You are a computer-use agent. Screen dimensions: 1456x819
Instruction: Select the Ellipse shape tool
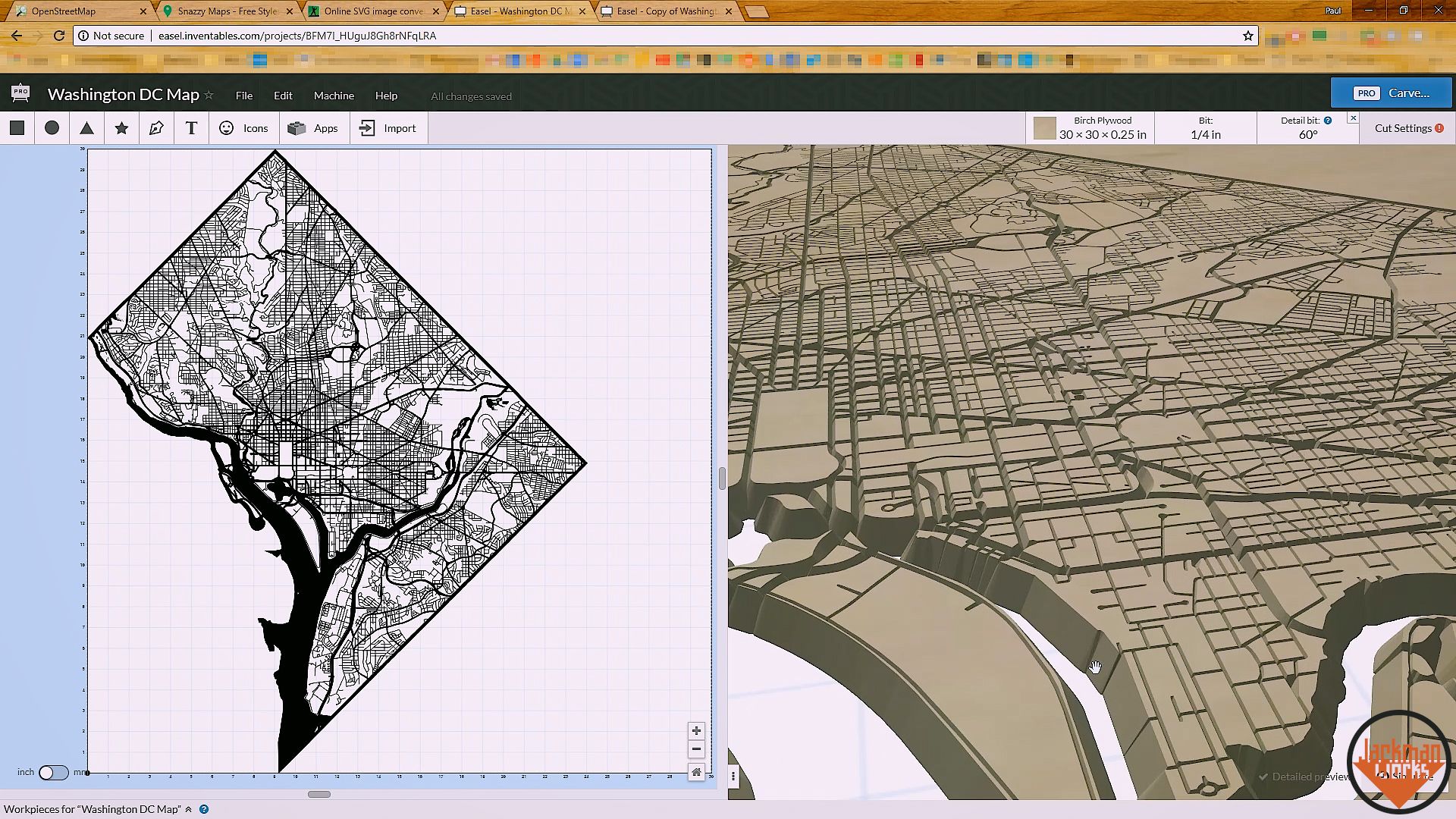point(52,128)
